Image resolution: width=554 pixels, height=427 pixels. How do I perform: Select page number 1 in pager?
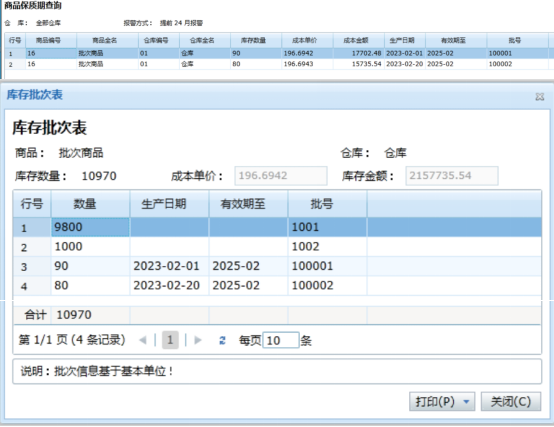point(170,340)
